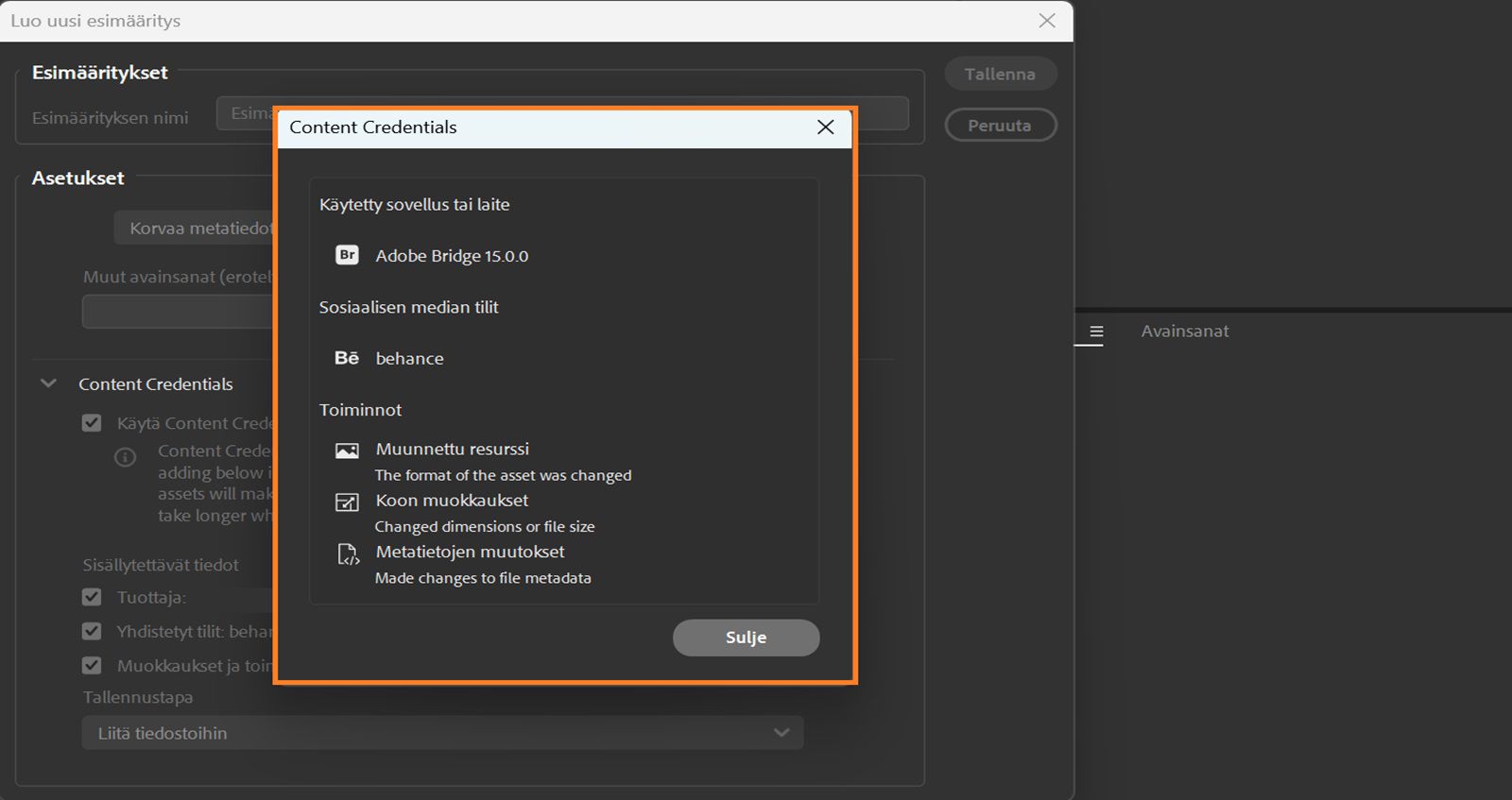Click the Peruuta button
This screenshot has height=800, width=1512.
pos(1000,125)
